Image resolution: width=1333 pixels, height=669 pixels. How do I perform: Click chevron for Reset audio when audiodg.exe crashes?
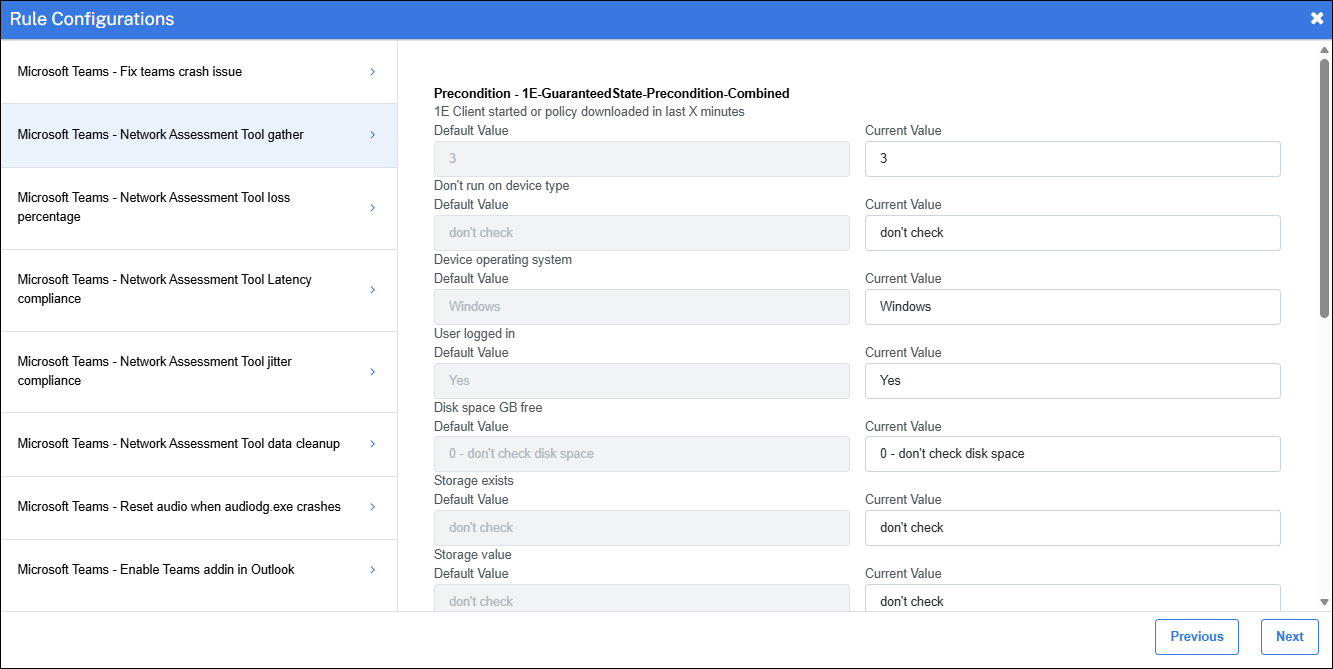pyautogui.click(x=373, y=507)
